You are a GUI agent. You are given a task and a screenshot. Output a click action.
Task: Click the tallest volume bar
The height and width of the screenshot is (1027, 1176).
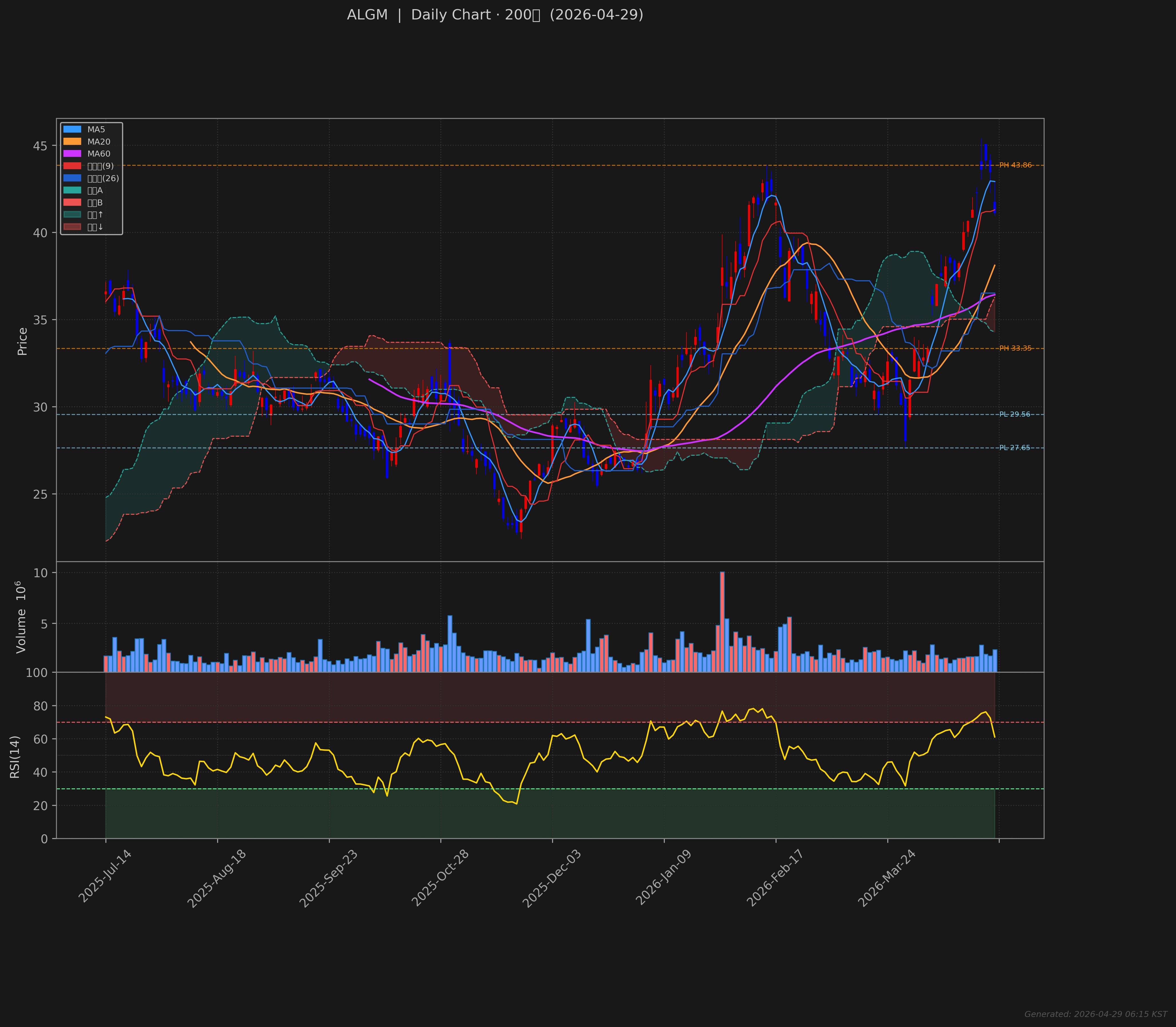pyautogui.click(x=722, y=622)
